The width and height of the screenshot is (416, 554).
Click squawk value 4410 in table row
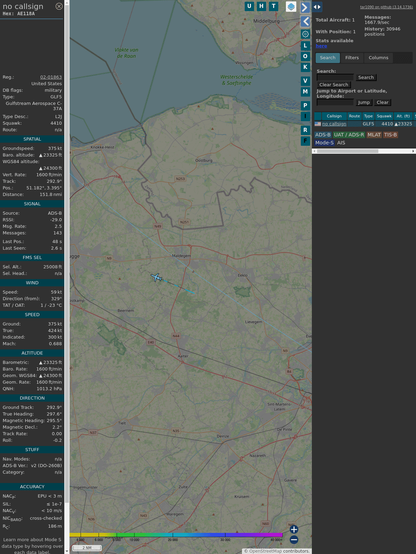387,124
